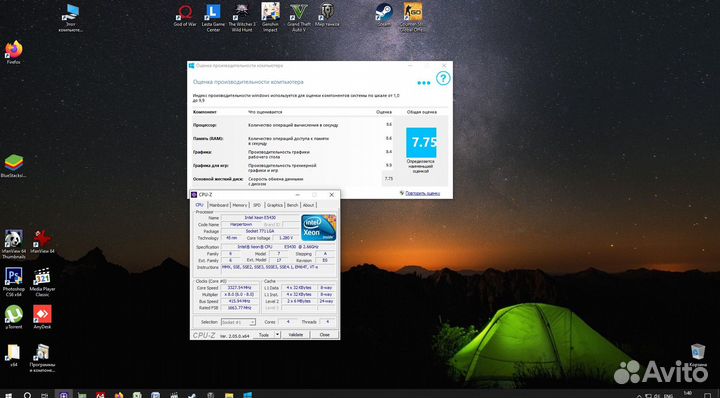Open the three dots menu in performance window

coord(423,83)
